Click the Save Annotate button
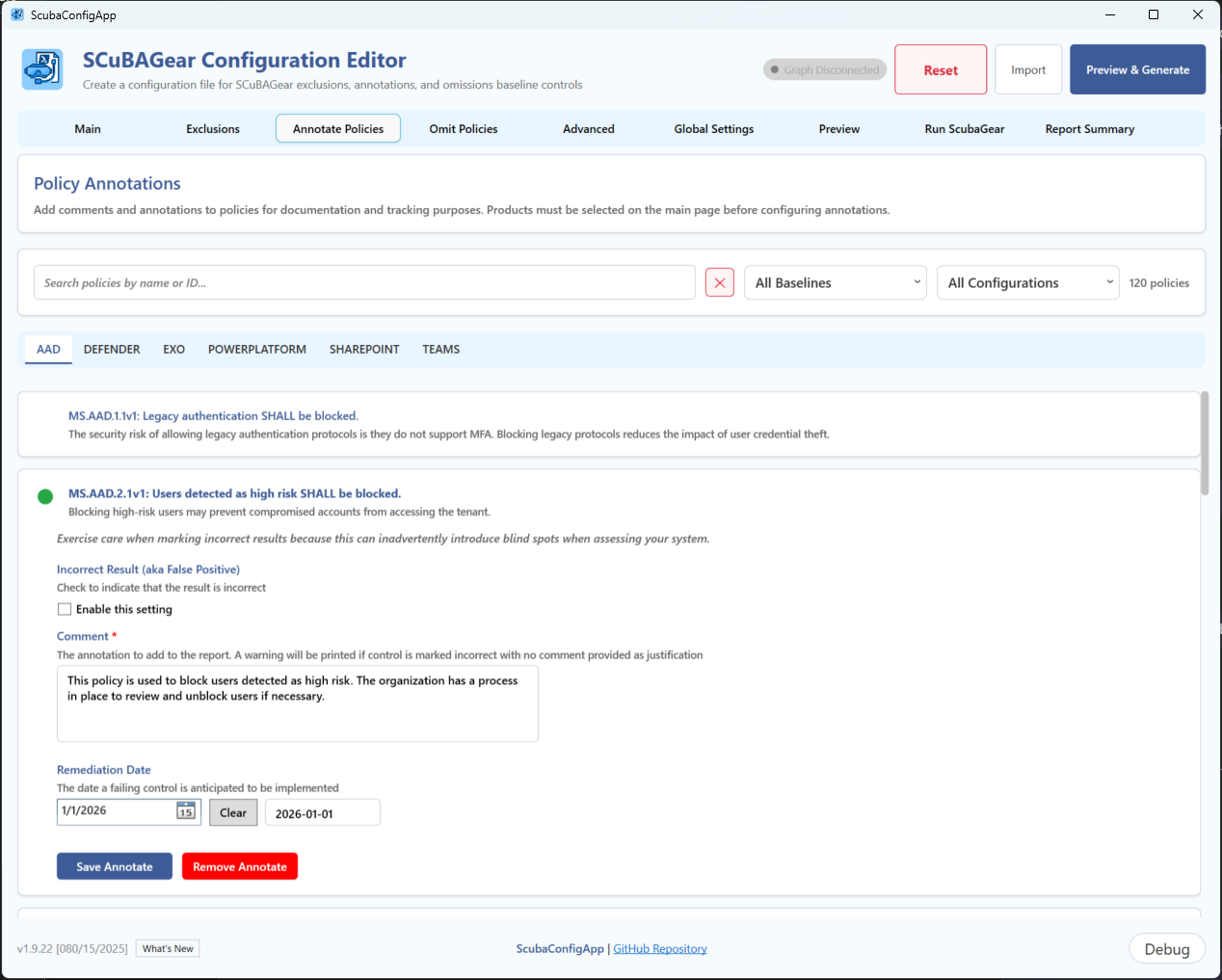This screenshot has width=1222, height=980. point(115,866)
